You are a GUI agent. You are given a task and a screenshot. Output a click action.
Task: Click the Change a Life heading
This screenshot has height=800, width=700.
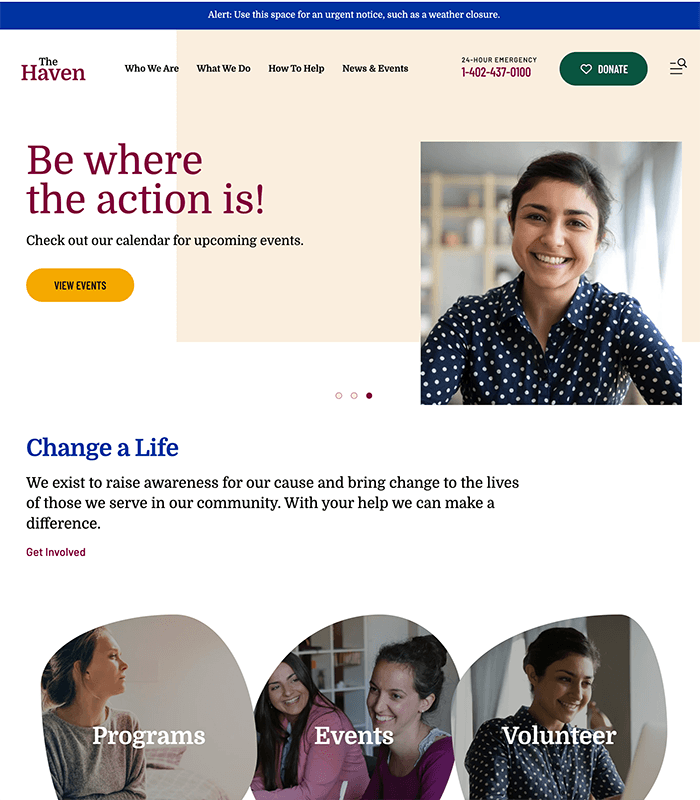click(103, 447)
